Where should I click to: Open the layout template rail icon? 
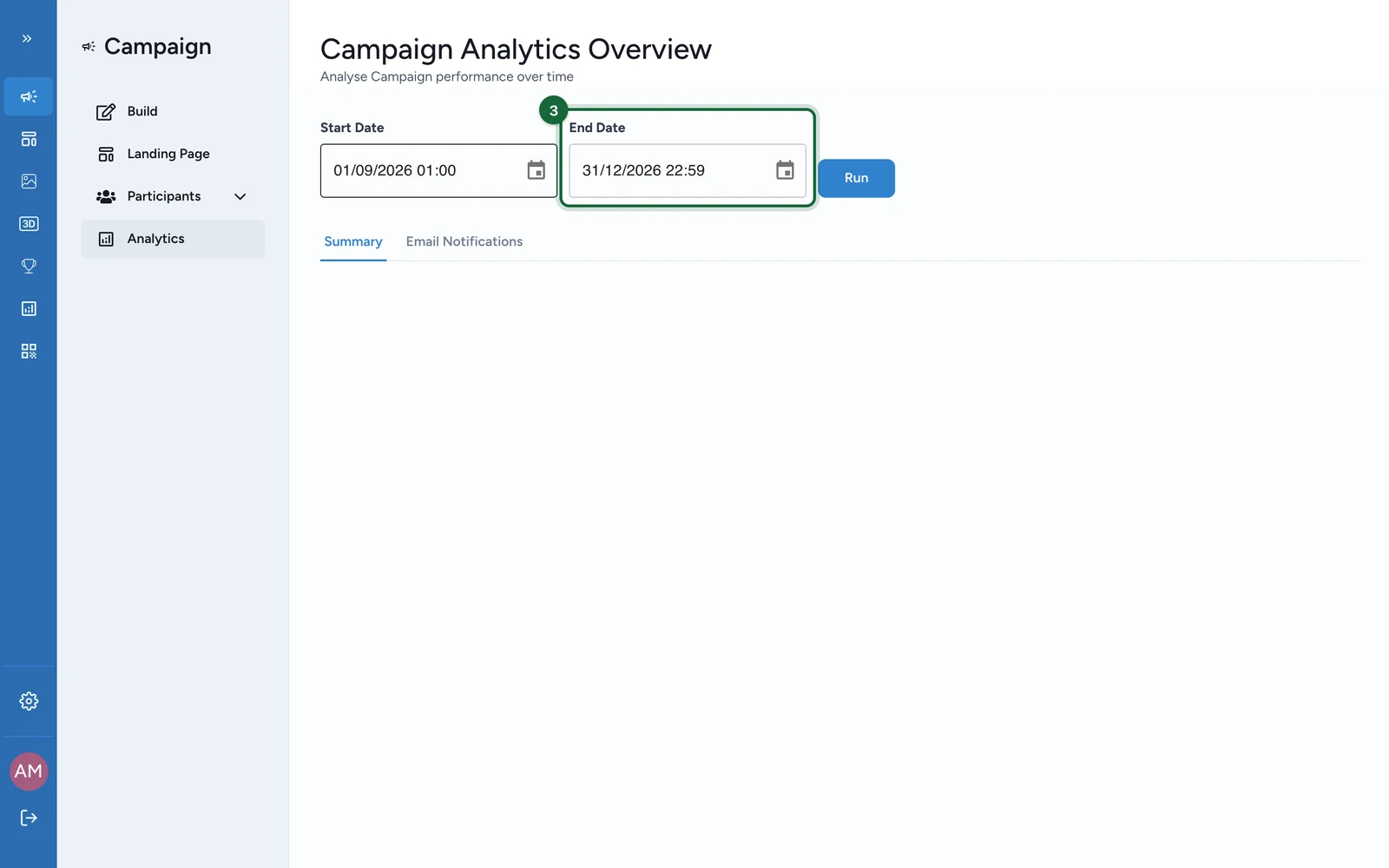point(29,139)
